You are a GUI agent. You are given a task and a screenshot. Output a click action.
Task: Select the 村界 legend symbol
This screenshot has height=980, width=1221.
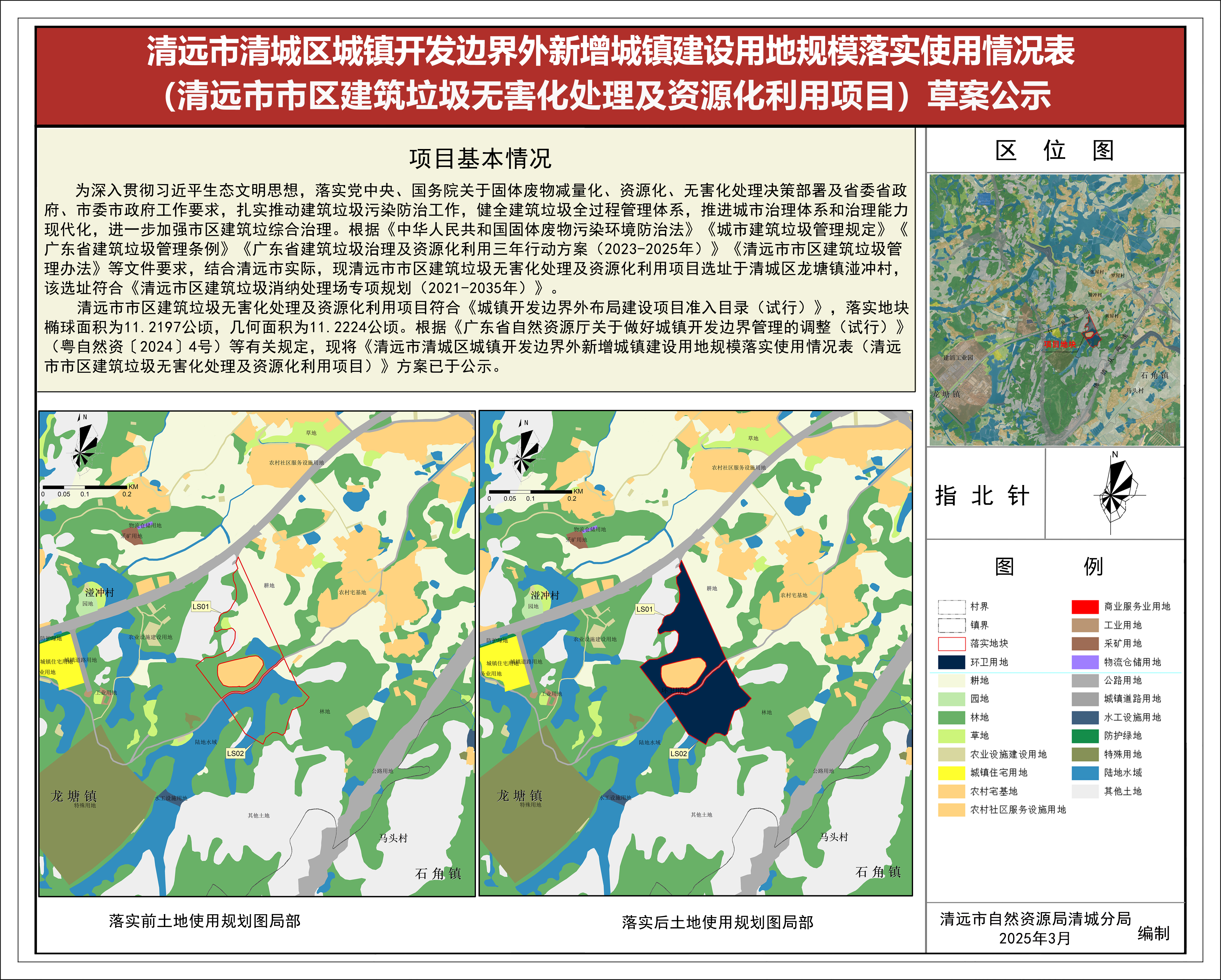tap(951, 607)
